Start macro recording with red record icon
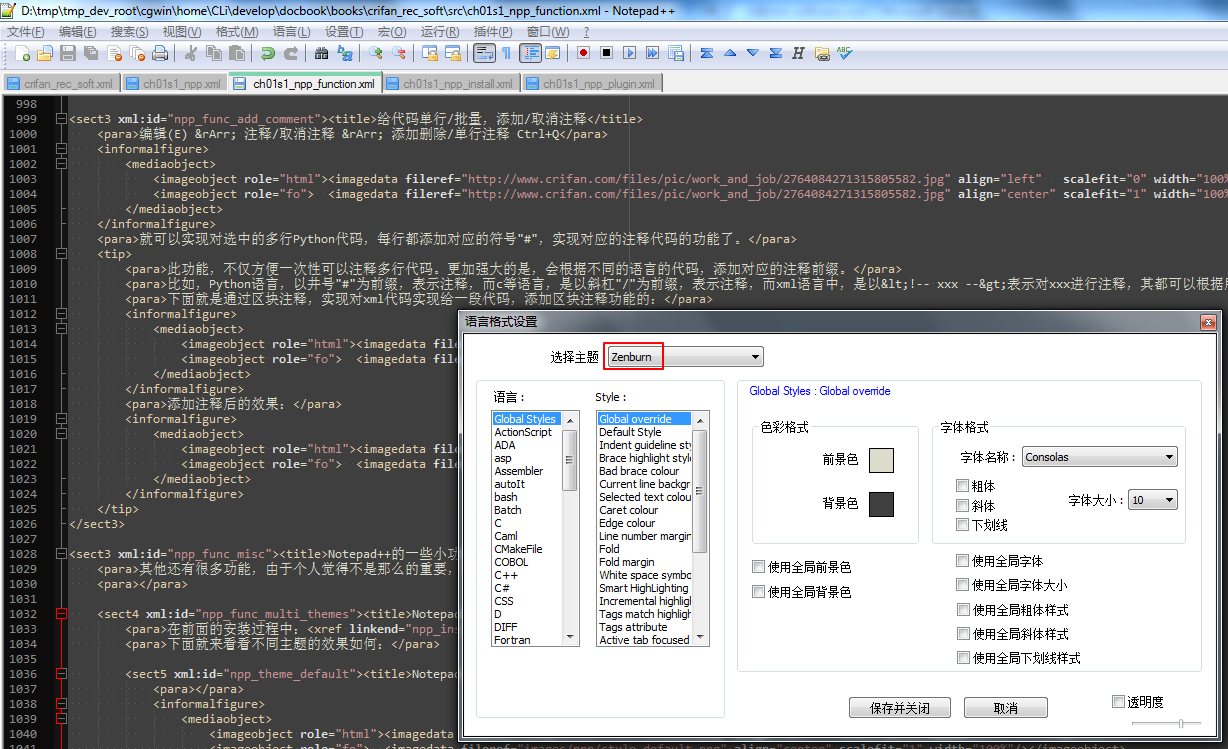The height and width of the screenshot is (749, 1228). [582, 53]
